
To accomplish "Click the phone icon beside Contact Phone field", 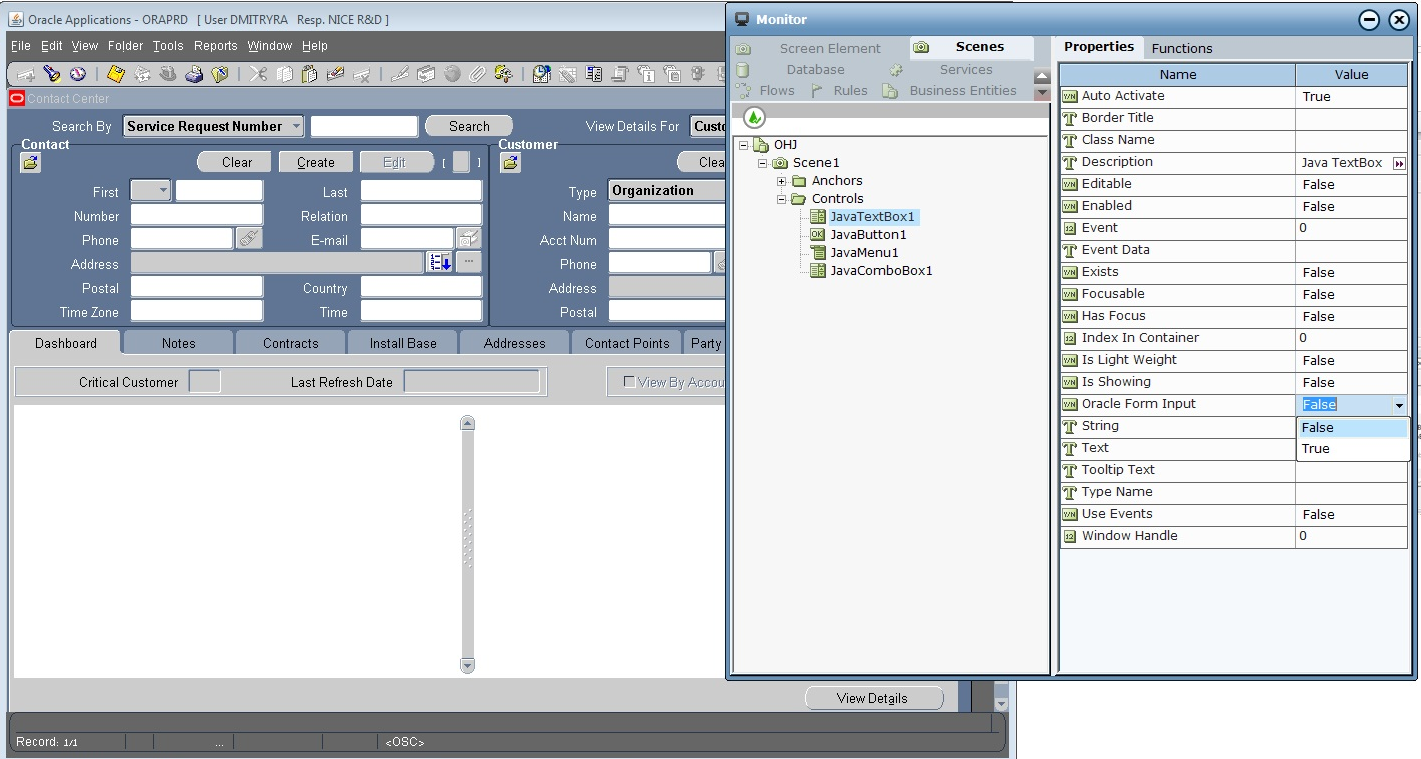I will click(x=249, y=239).
